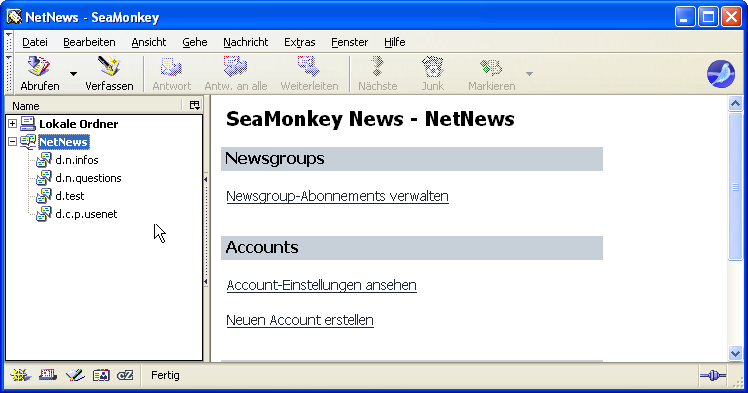Open the Abrufen dropdown arrow
The width and height of the screenshot is (748, 393).
pos(73,74)
